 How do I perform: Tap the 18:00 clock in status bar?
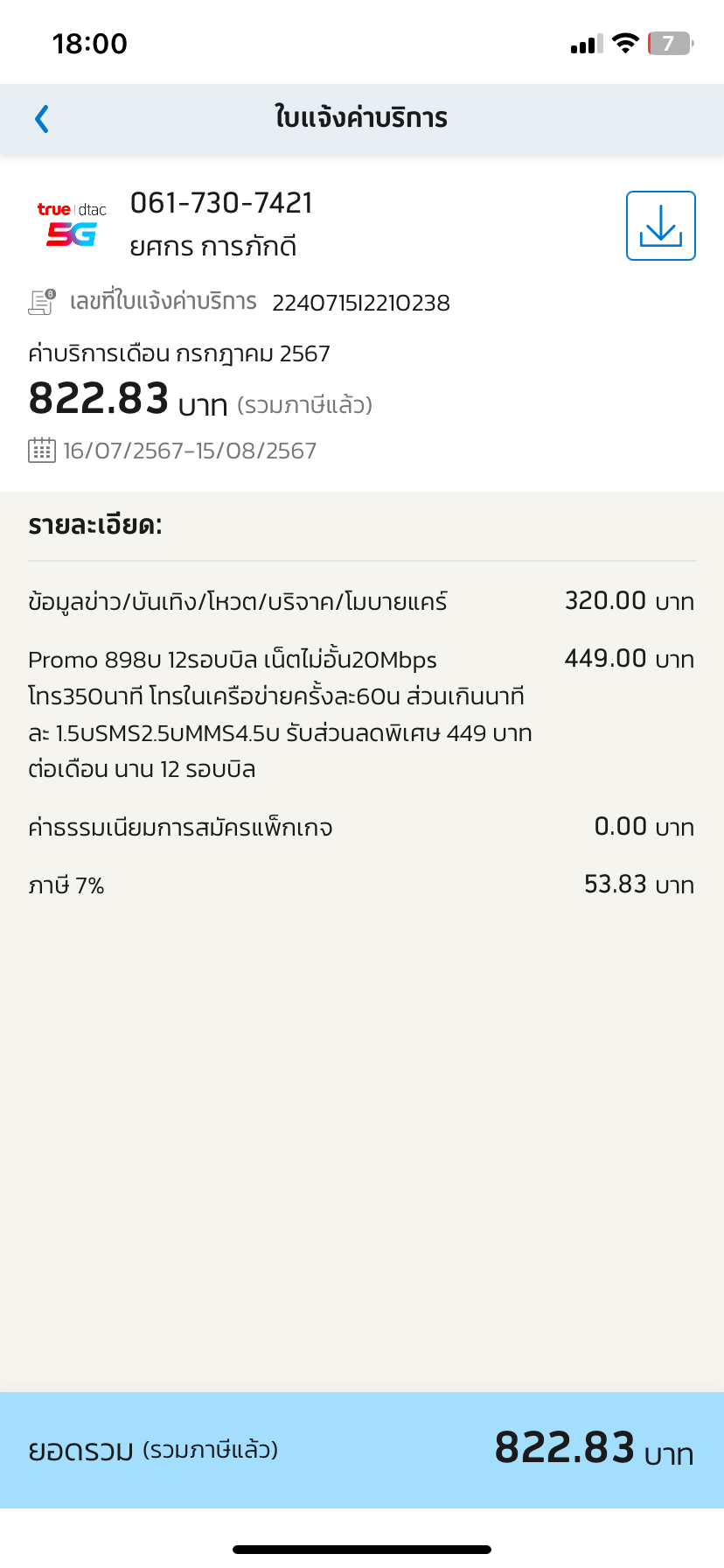89,44
